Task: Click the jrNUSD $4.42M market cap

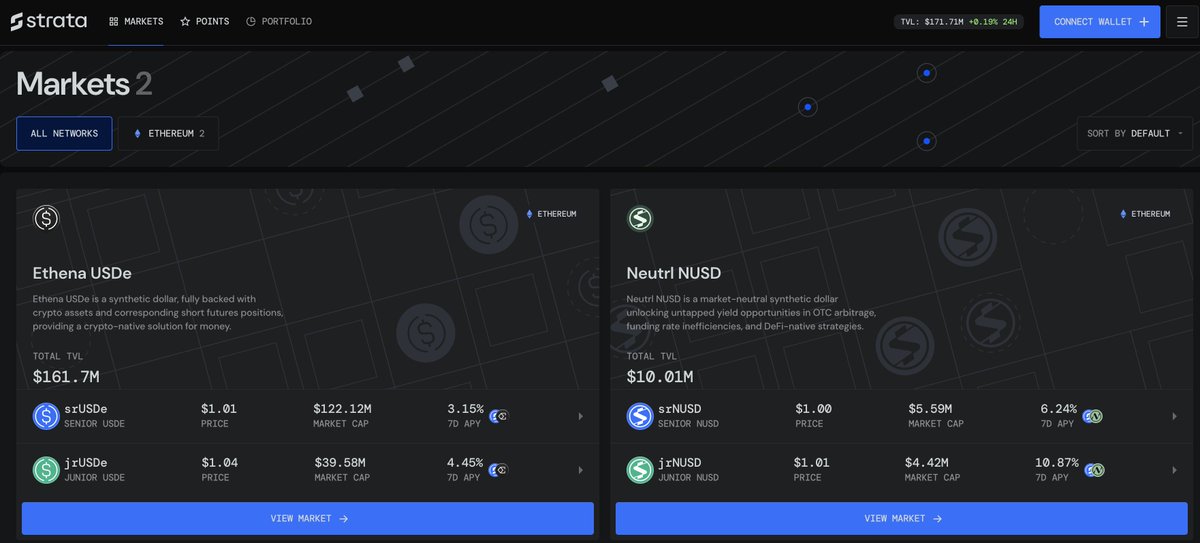Action: 927,463
